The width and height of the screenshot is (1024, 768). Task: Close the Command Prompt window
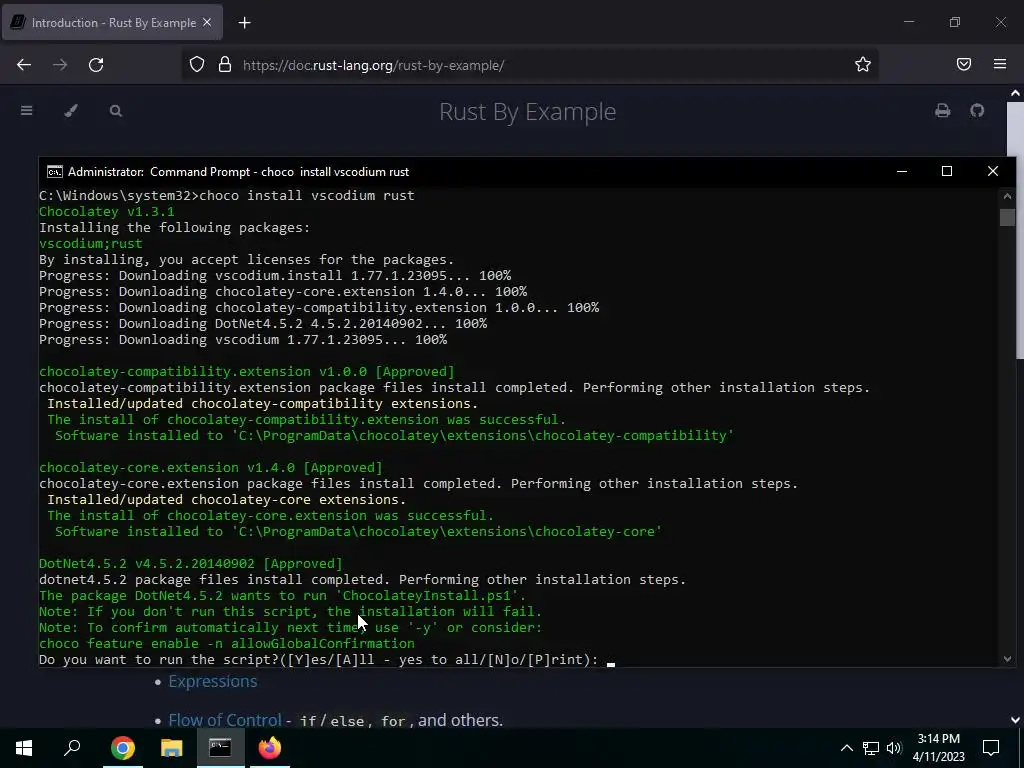tap(993, 171)
